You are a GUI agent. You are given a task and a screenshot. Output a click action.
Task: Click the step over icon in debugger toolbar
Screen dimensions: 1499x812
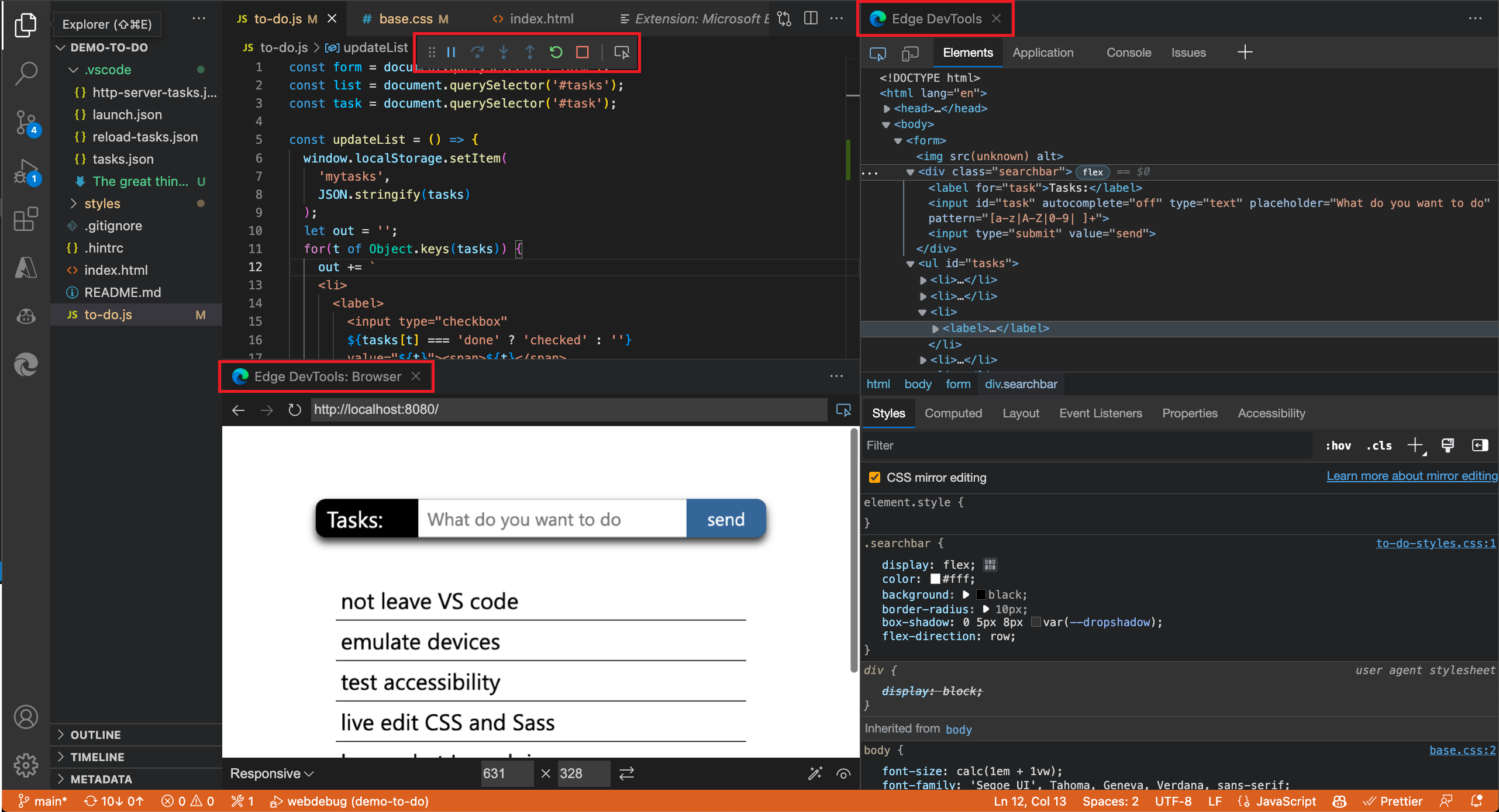click(x=477, y=52)
